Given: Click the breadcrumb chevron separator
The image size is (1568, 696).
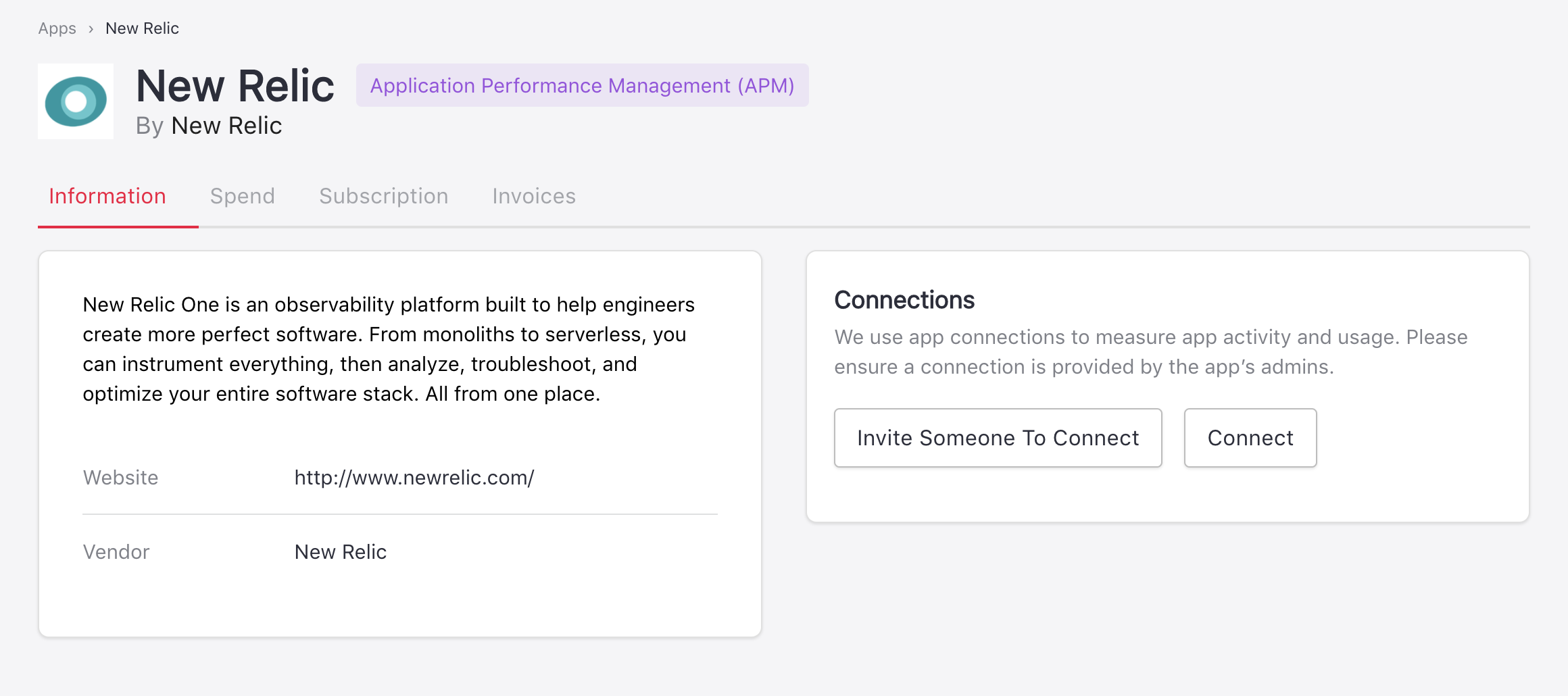Looking at the screenshot, I should click(91, 29).
